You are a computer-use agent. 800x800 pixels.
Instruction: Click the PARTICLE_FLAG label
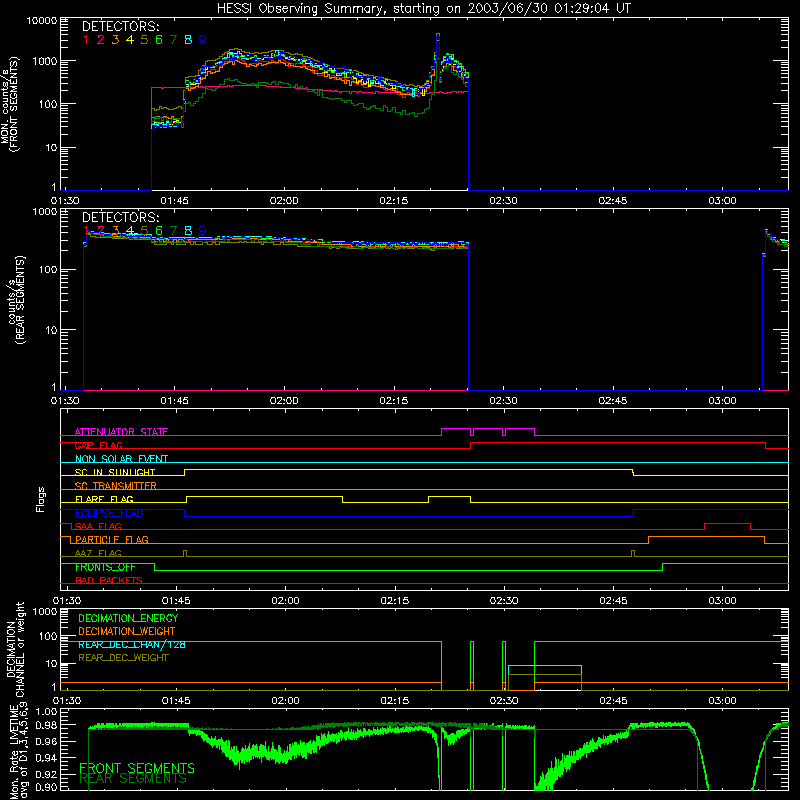(112, 539)
